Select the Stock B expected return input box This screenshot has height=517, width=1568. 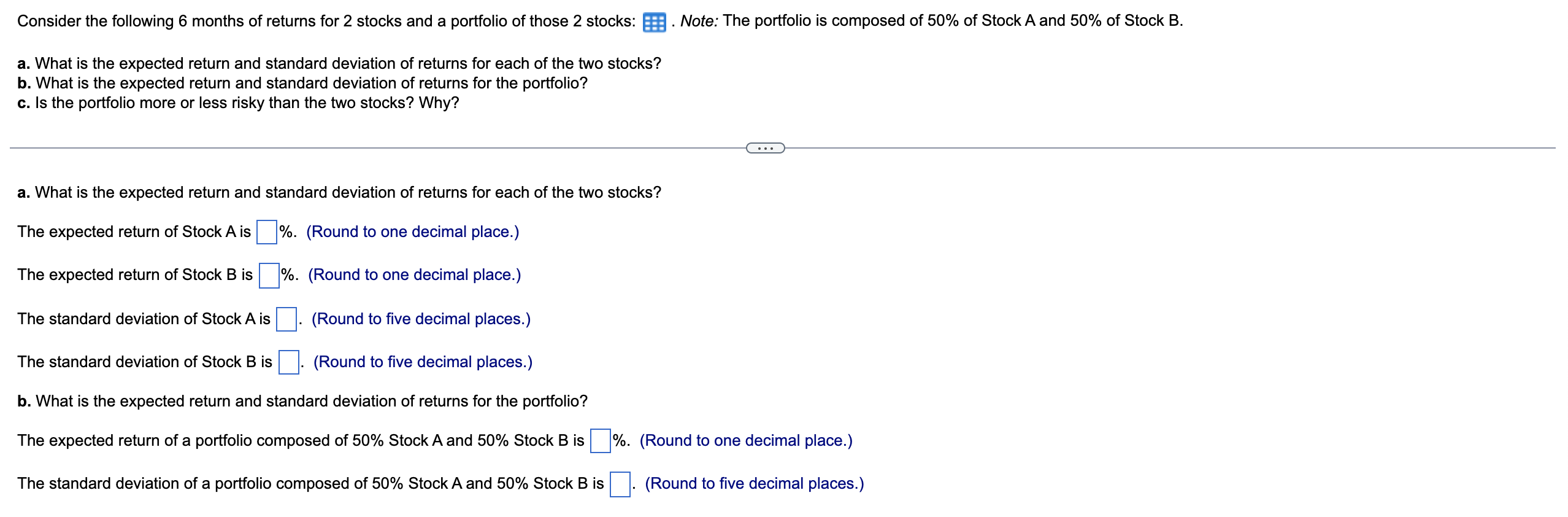coord(269,275)
